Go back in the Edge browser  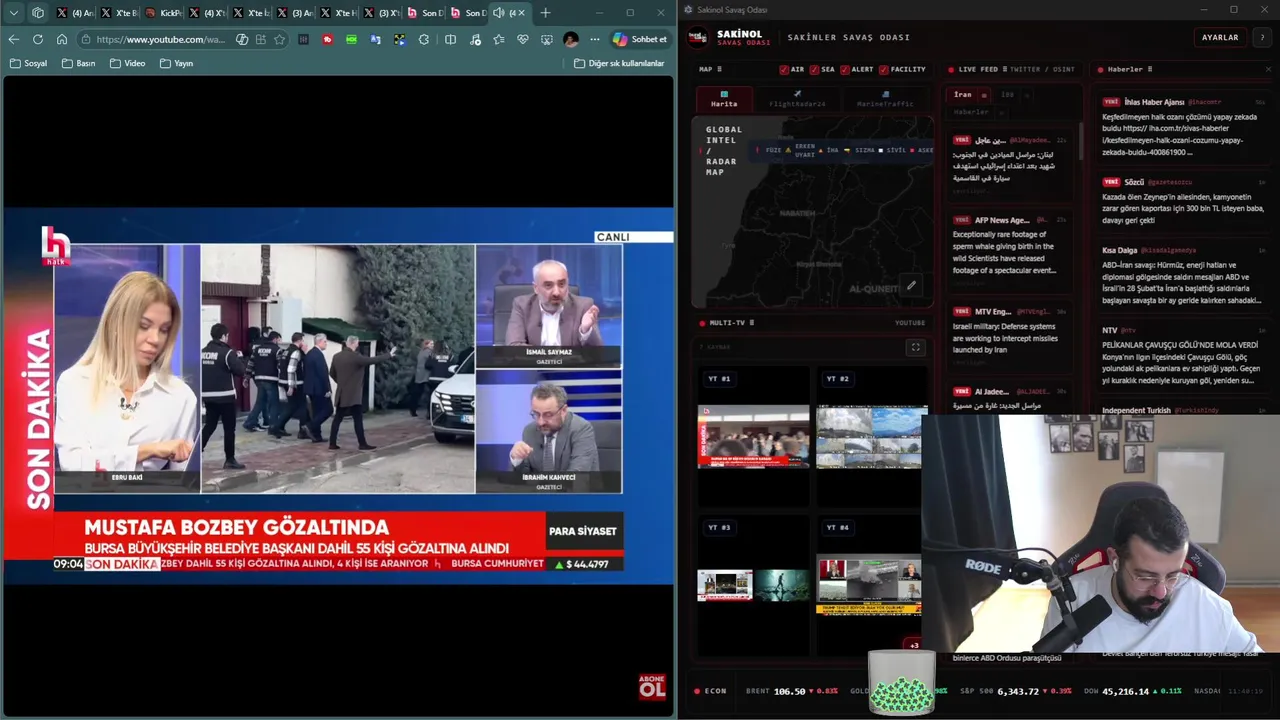(x=13, y=39)
